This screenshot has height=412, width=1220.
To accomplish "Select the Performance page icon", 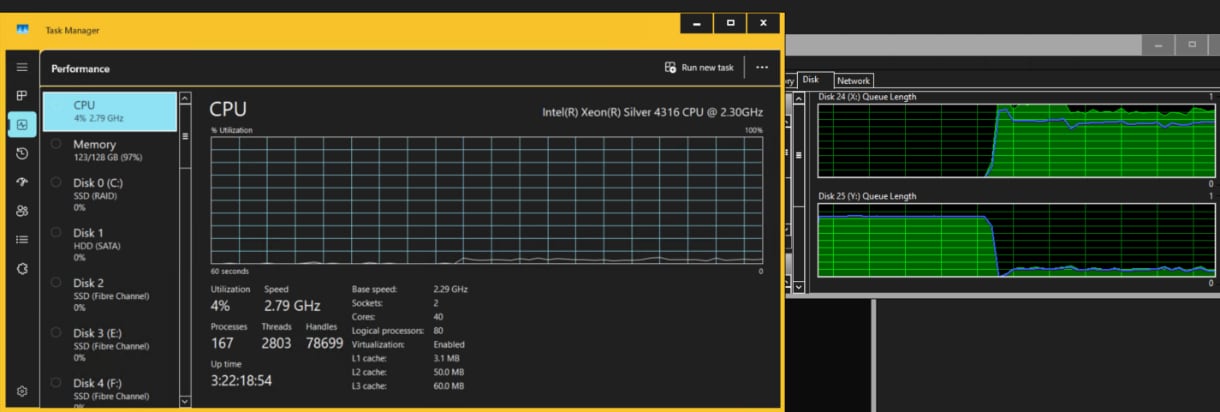I will point(22,124).
